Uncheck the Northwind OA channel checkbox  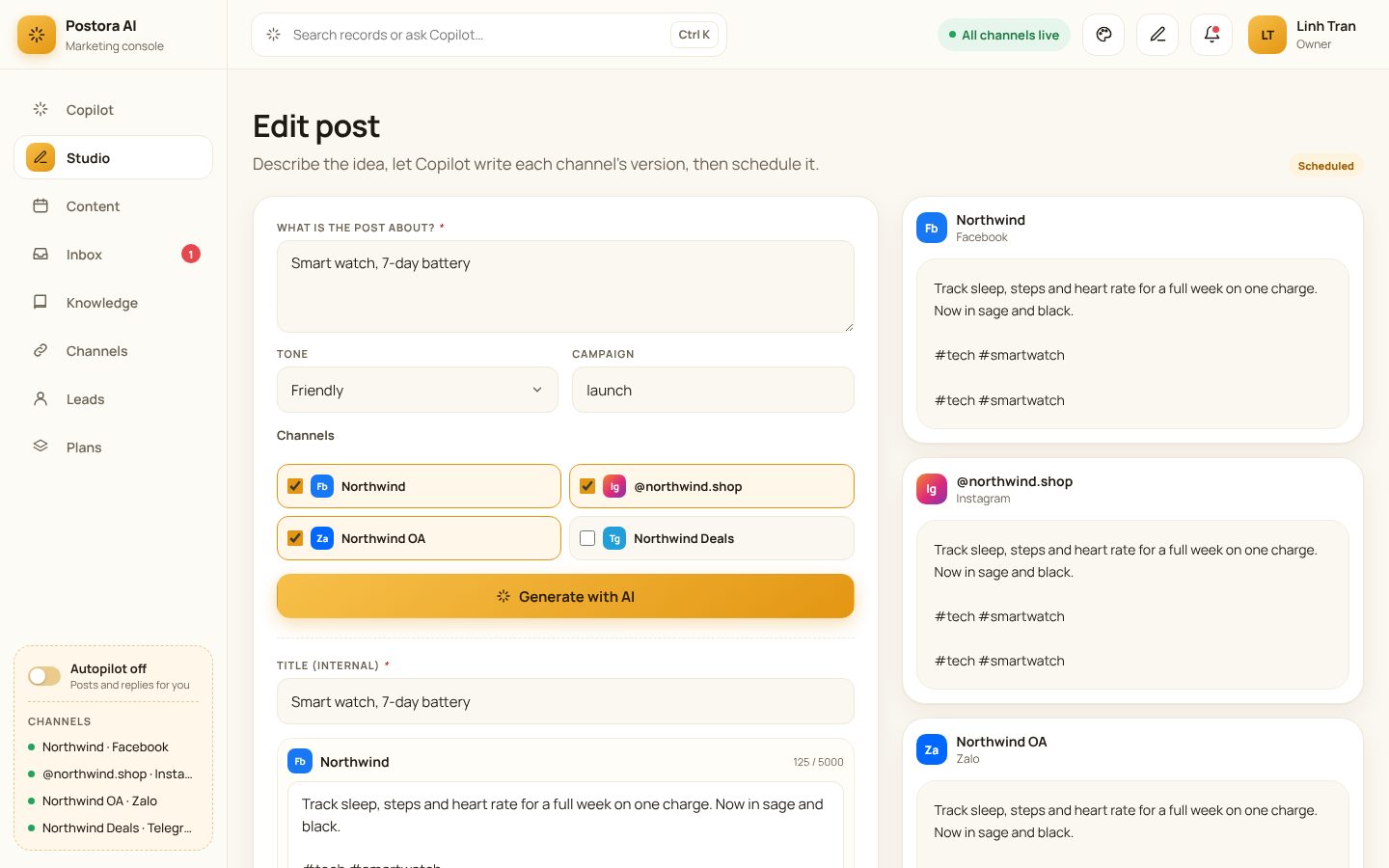[x=295, y=538]
